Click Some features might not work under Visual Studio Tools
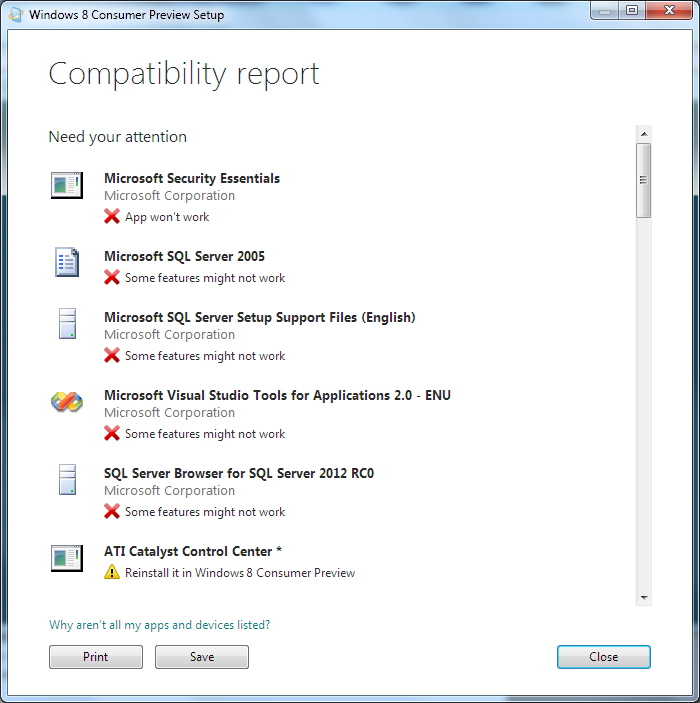The width and height of the screenshot is (700, 703). 205,434
